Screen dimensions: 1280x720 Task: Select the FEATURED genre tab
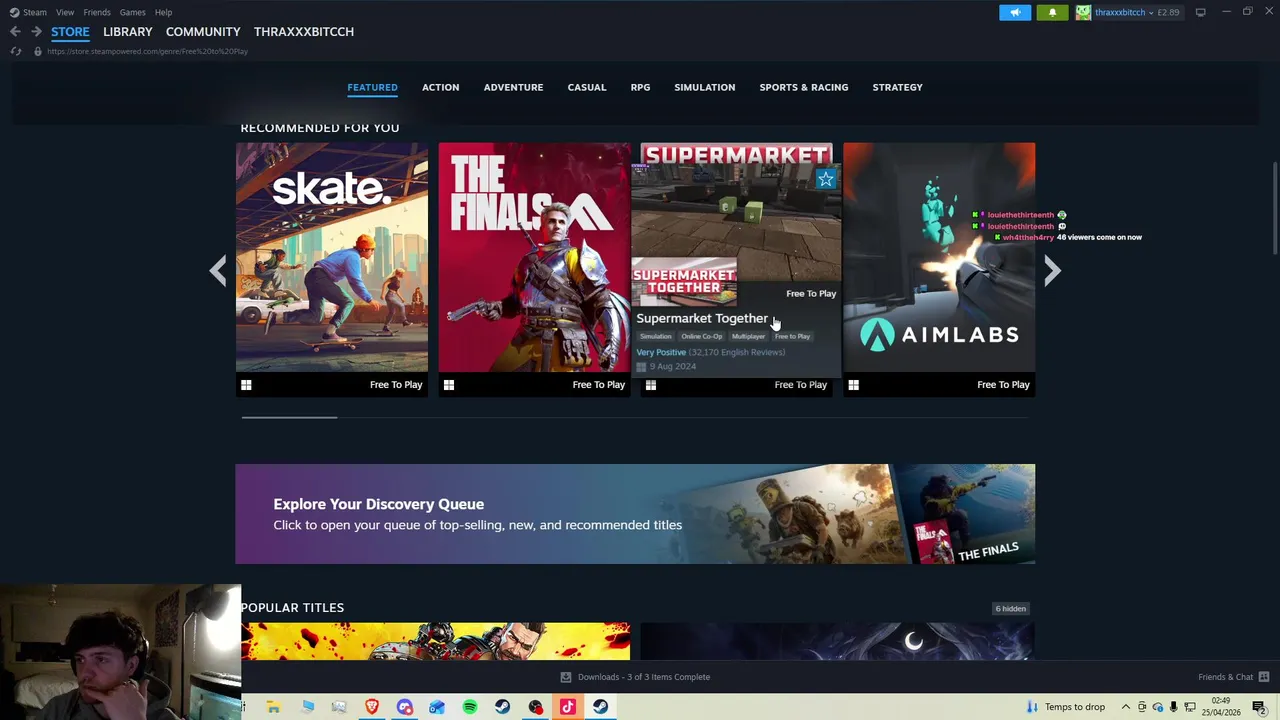[x=372, y=87]
